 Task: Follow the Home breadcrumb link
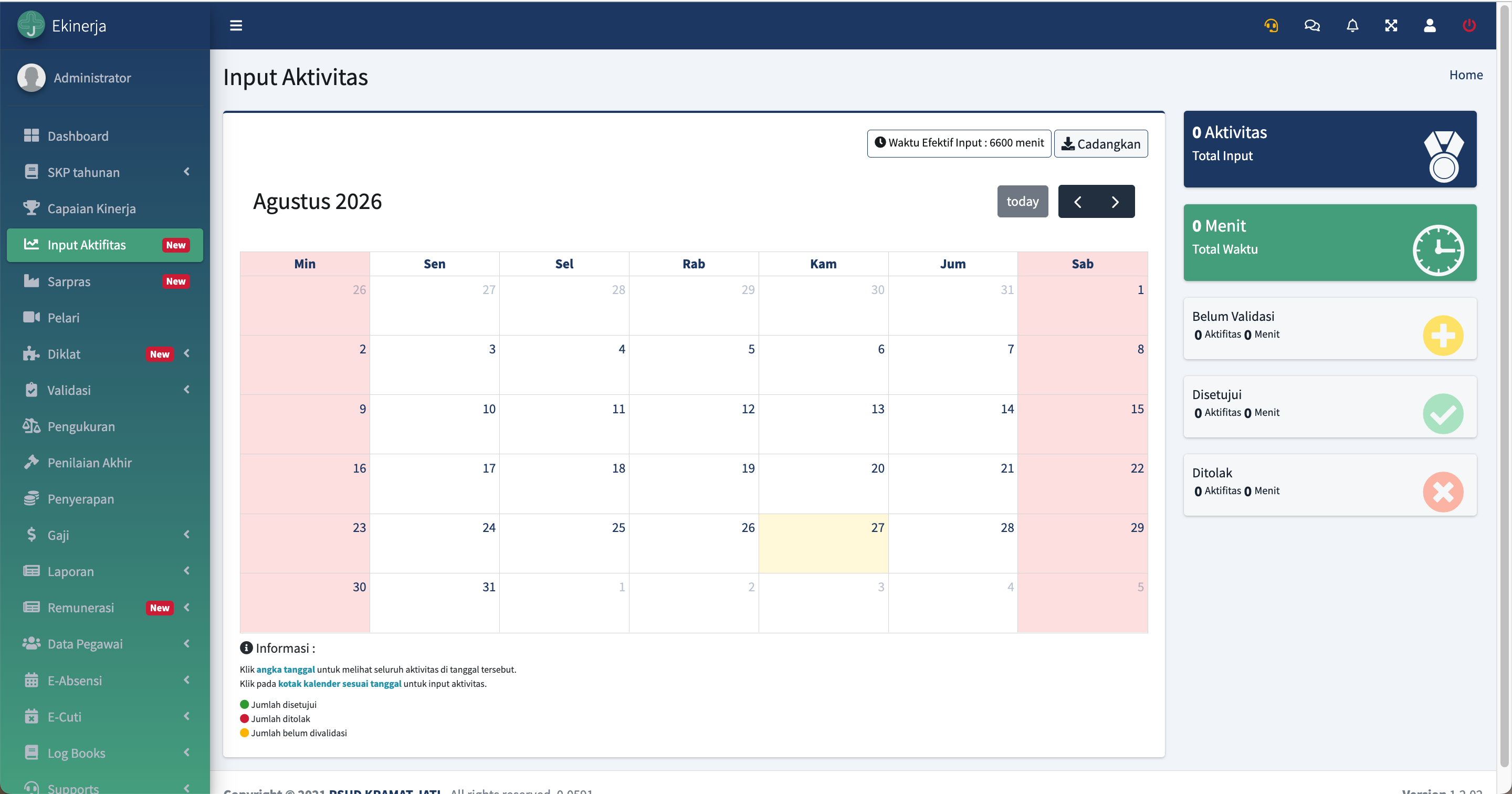coord(1466,75)
